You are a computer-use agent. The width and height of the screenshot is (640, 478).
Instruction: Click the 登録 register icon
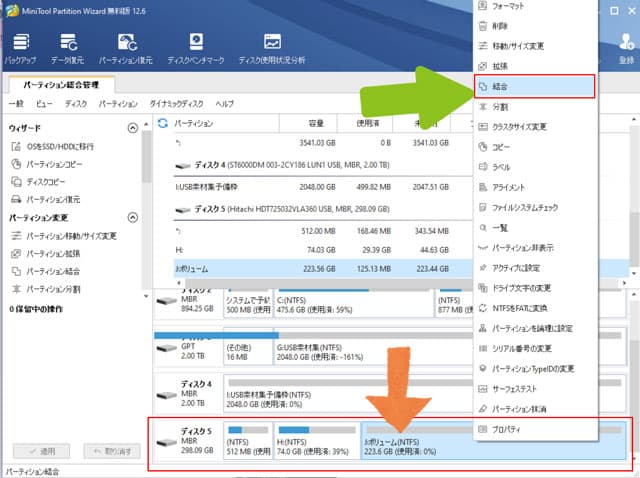626,49
